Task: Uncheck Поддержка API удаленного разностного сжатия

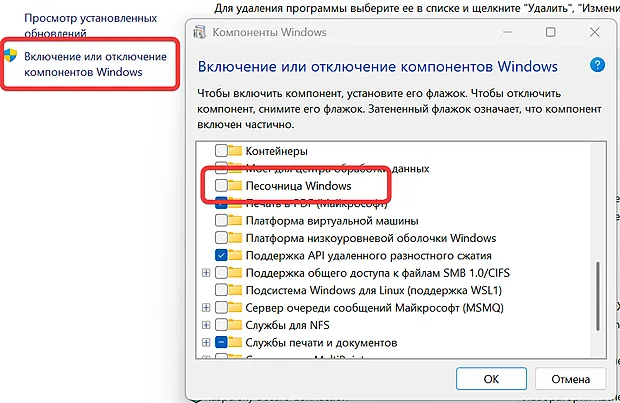Action: pos(221,255)
